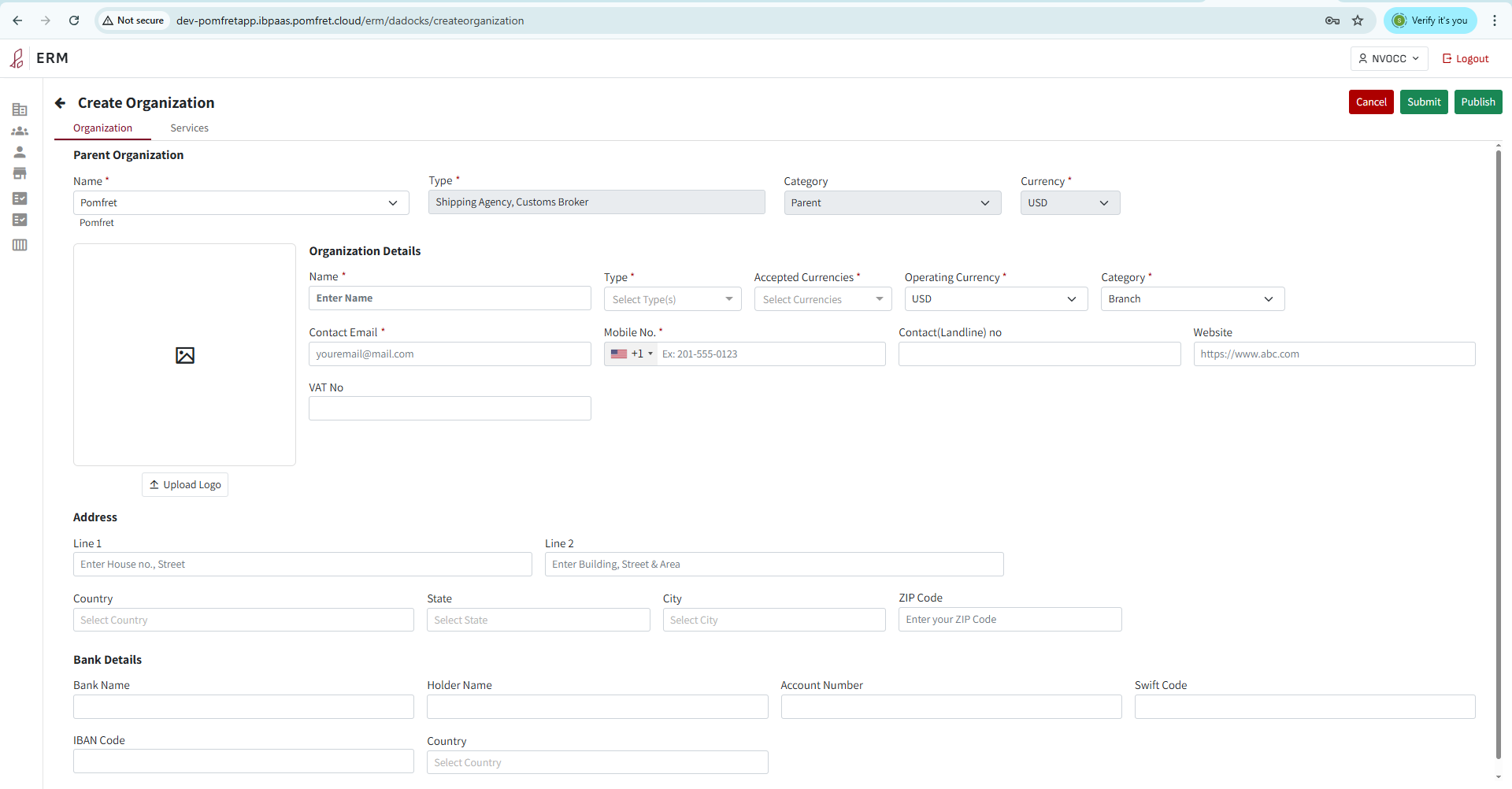Viewport: 1512px width, 789px height.
Task: Click the US flag country code selector
Action: click(x=631, y=354)
